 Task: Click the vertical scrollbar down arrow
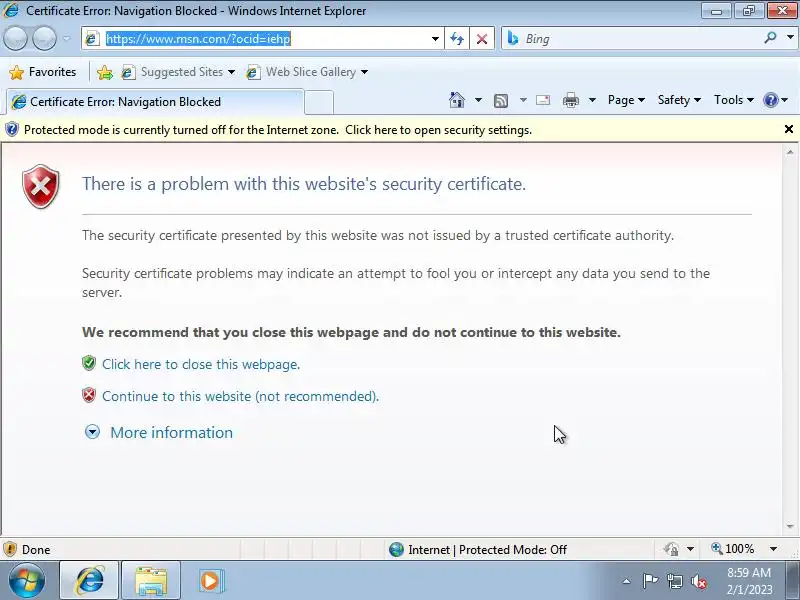(790, 526)
